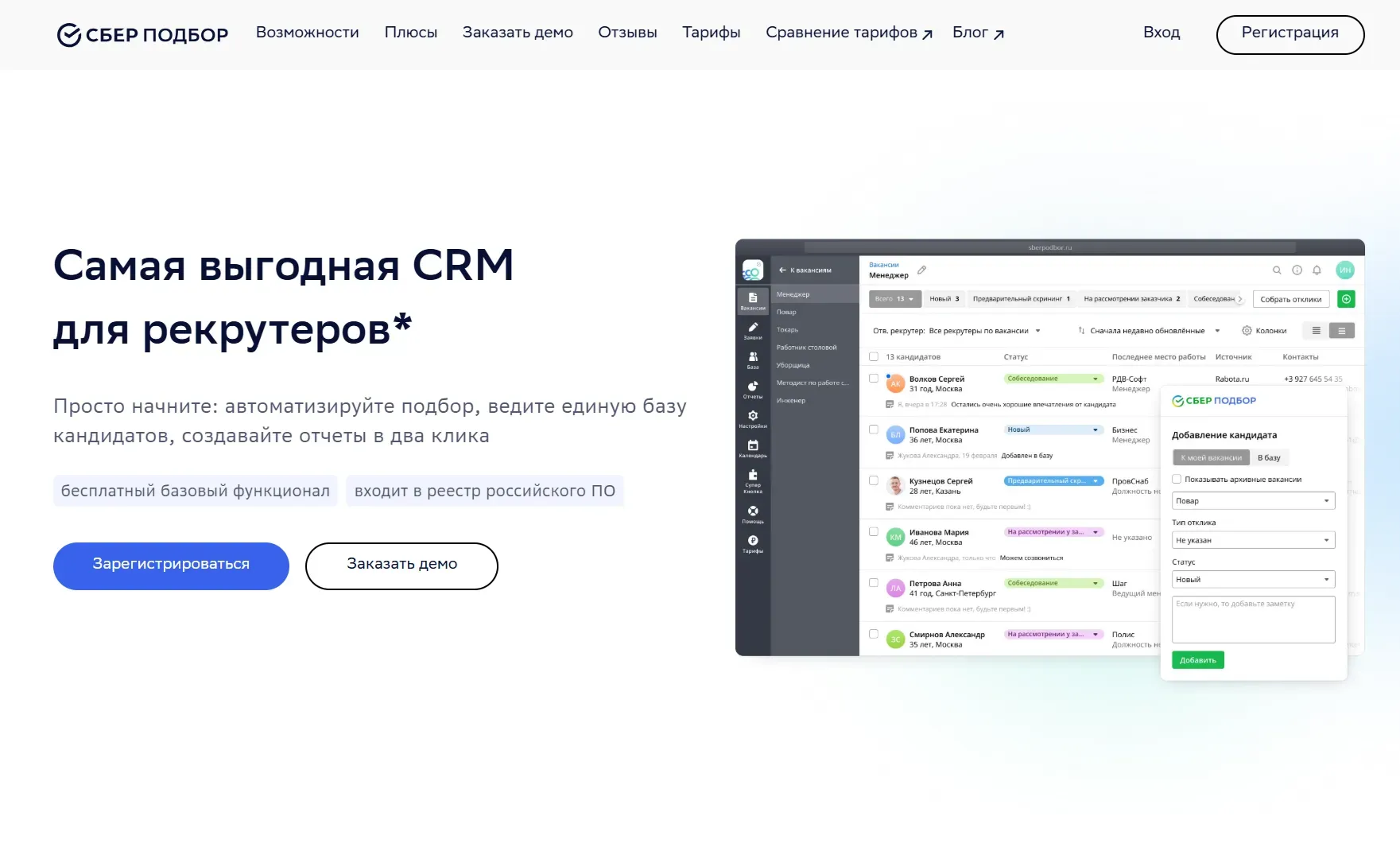Click the note field Если нужно, то добавьте заметку

(x=1253, y=619)
